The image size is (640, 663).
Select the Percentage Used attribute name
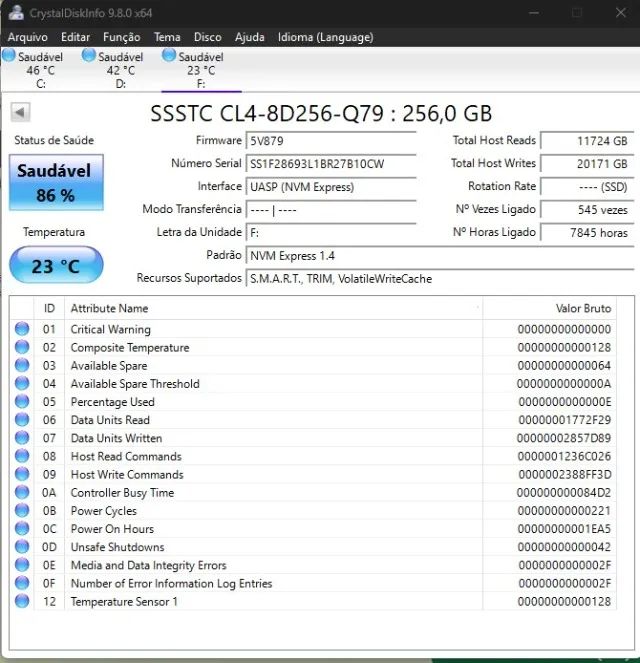tap(112, 402)
